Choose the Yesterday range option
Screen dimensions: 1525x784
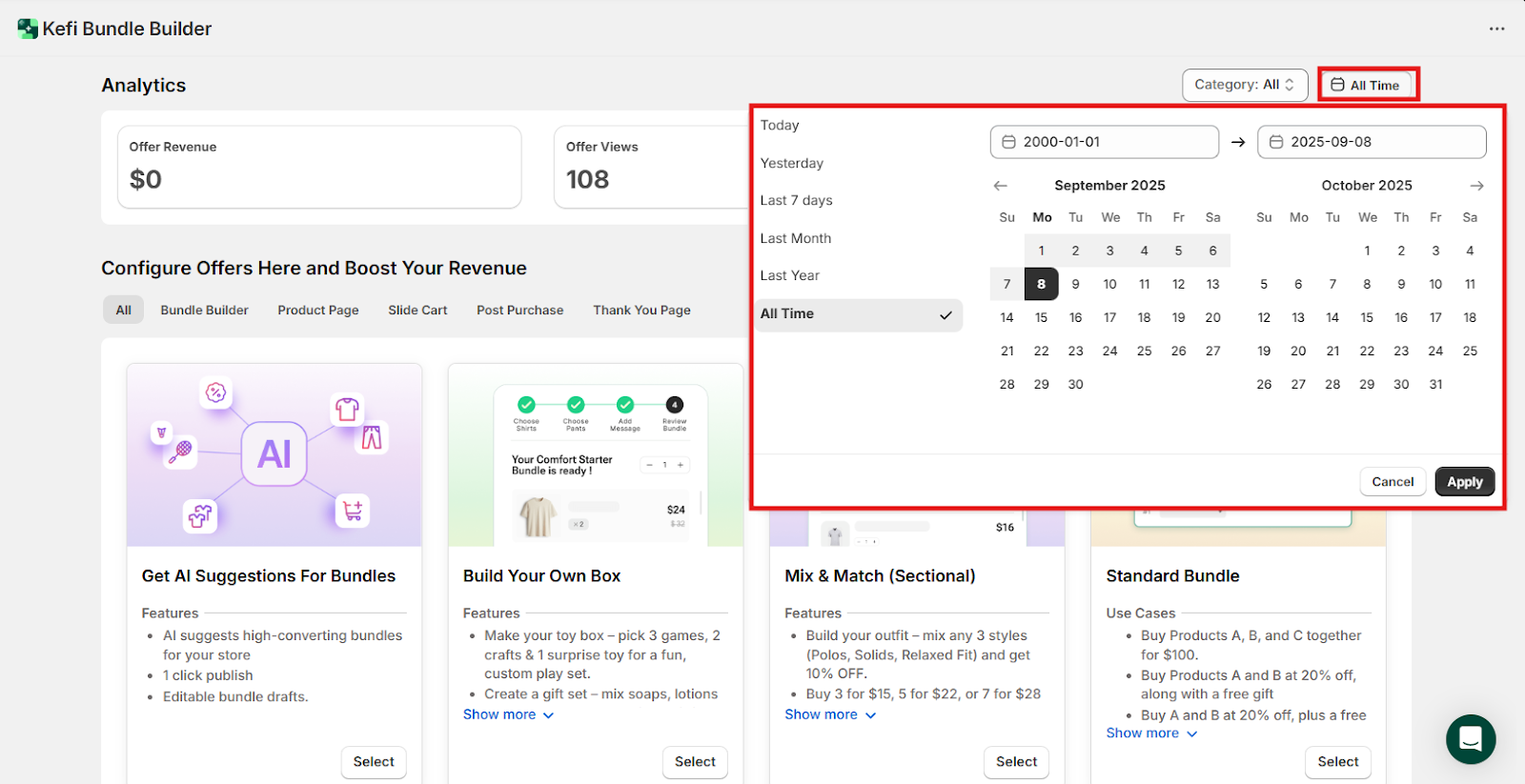(x=792, y=164)
